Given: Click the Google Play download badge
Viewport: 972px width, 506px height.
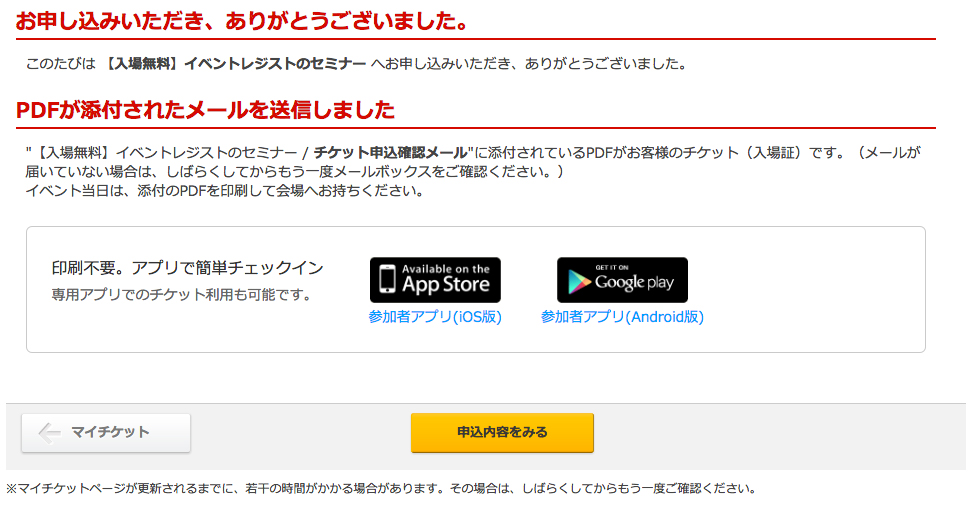Looking at the screenshot, I should tap(622, 280).
